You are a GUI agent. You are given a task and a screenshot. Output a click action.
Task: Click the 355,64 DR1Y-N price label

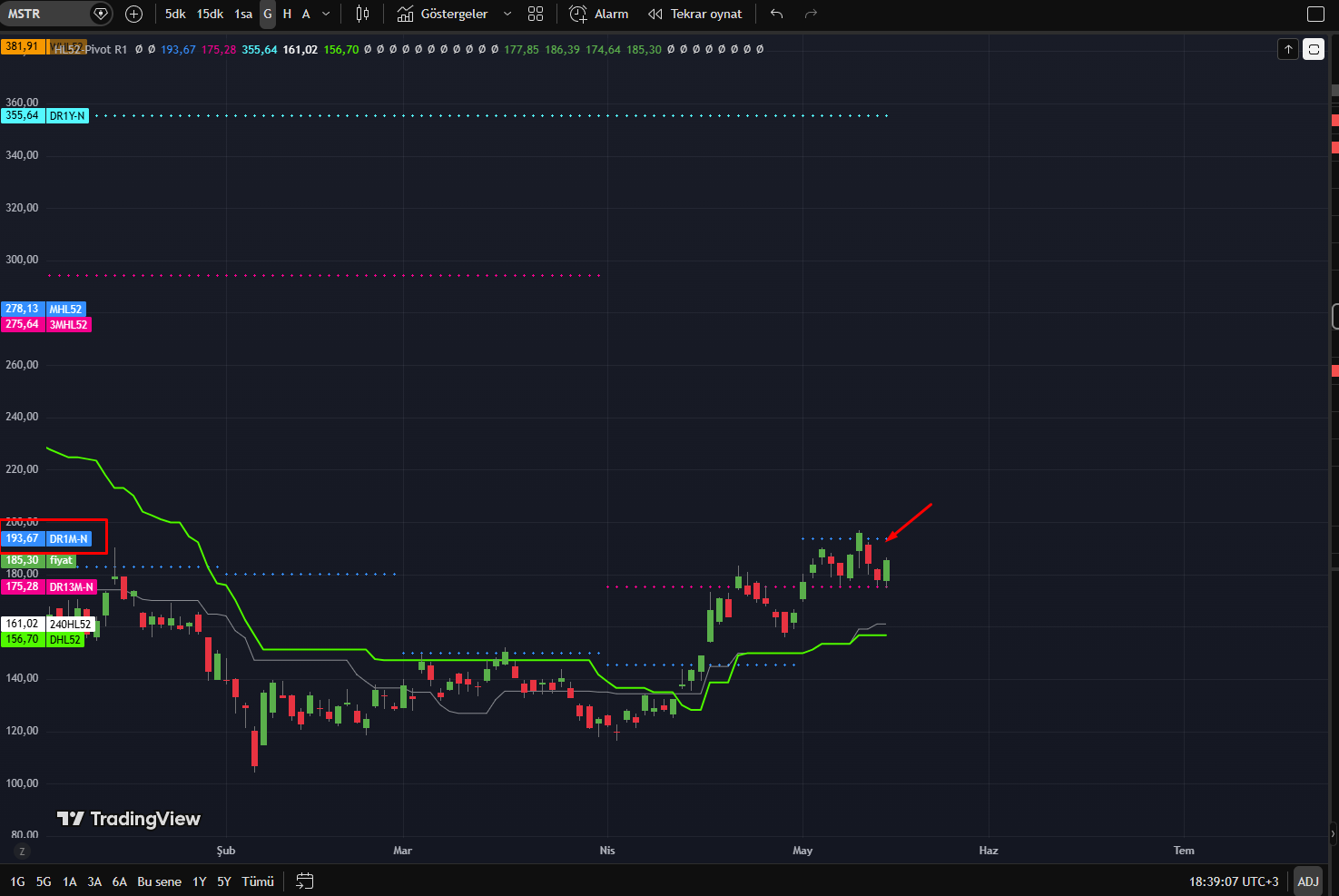(44, 115)
